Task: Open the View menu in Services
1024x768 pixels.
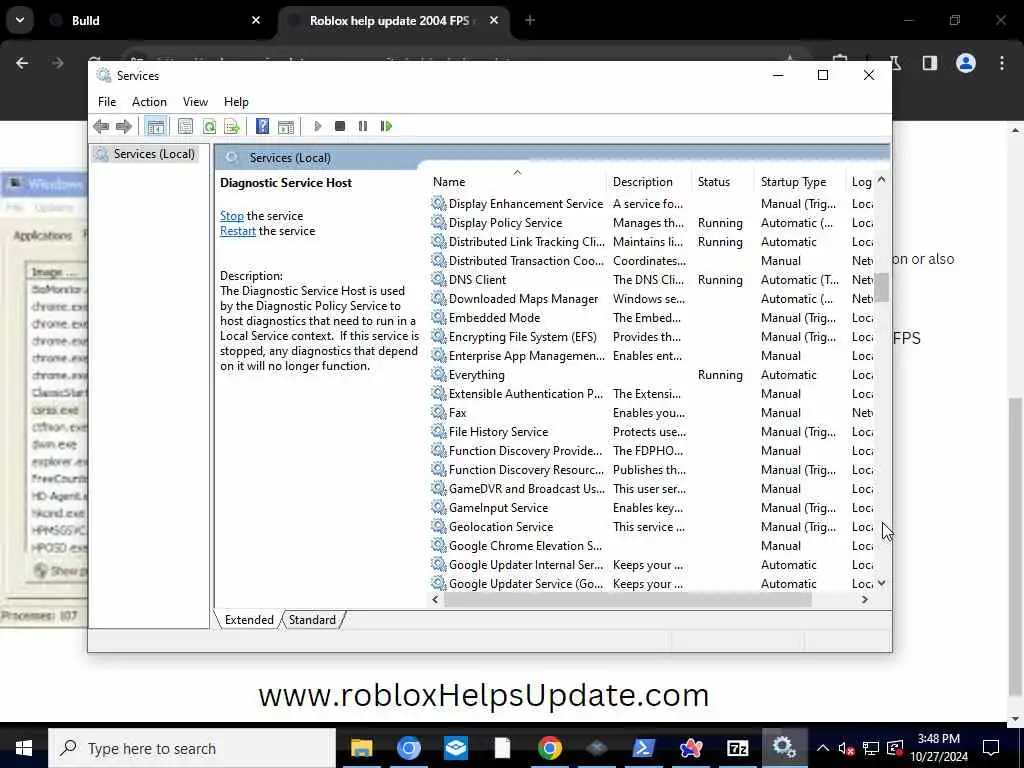Action: point(195,102)
